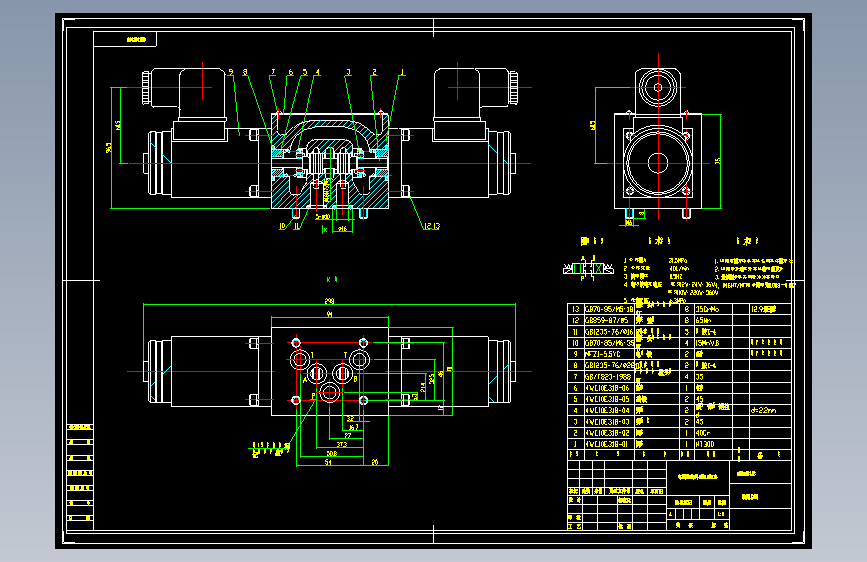Pick the balloon label 11 below the valve body
This screenshot has height=562, width=867.
coord(297,226)
